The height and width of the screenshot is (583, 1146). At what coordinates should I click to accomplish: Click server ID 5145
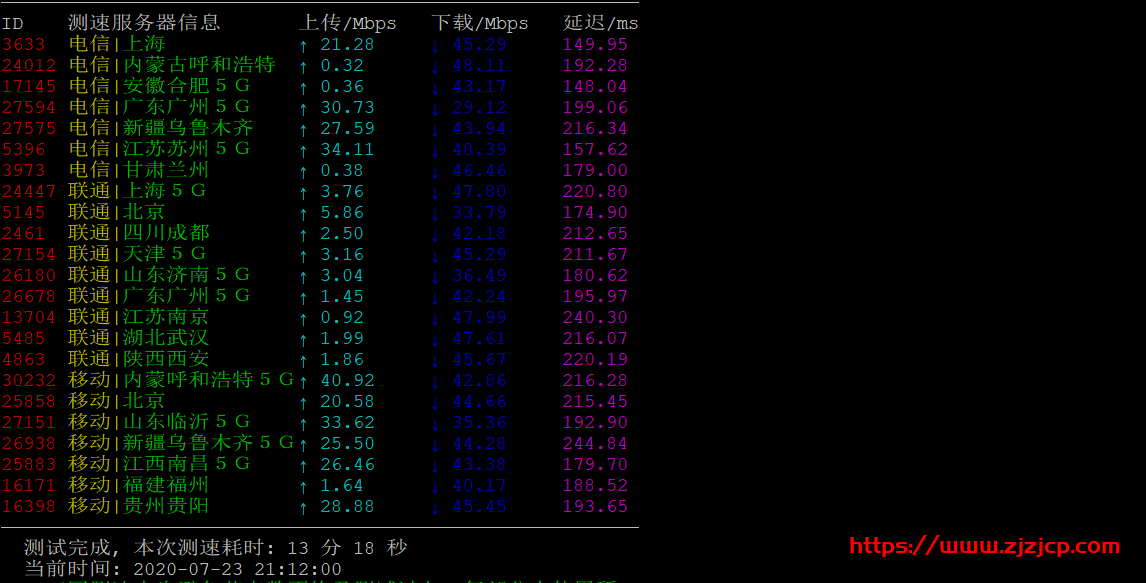(23, 213)
